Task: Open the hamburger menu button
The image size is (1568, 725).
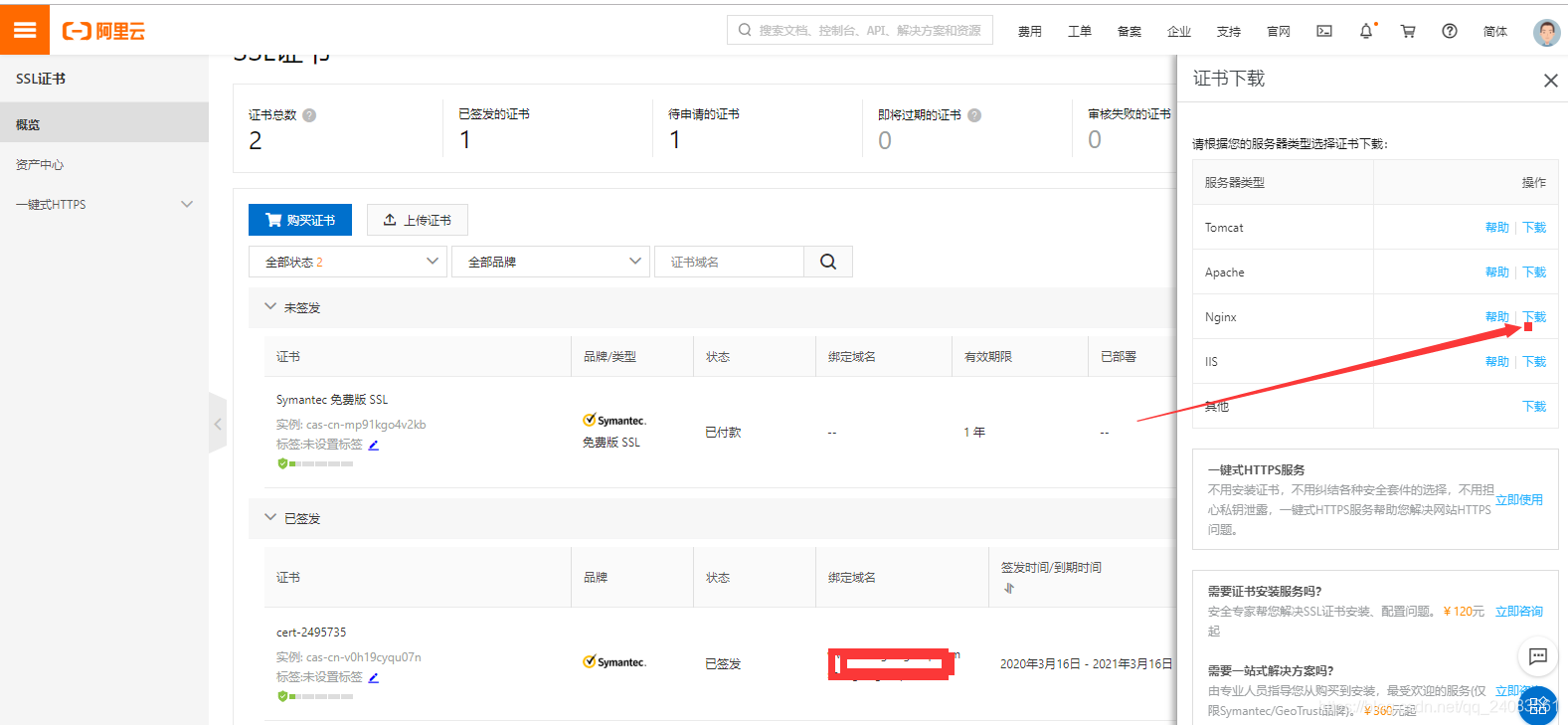Action: (25, 30)
